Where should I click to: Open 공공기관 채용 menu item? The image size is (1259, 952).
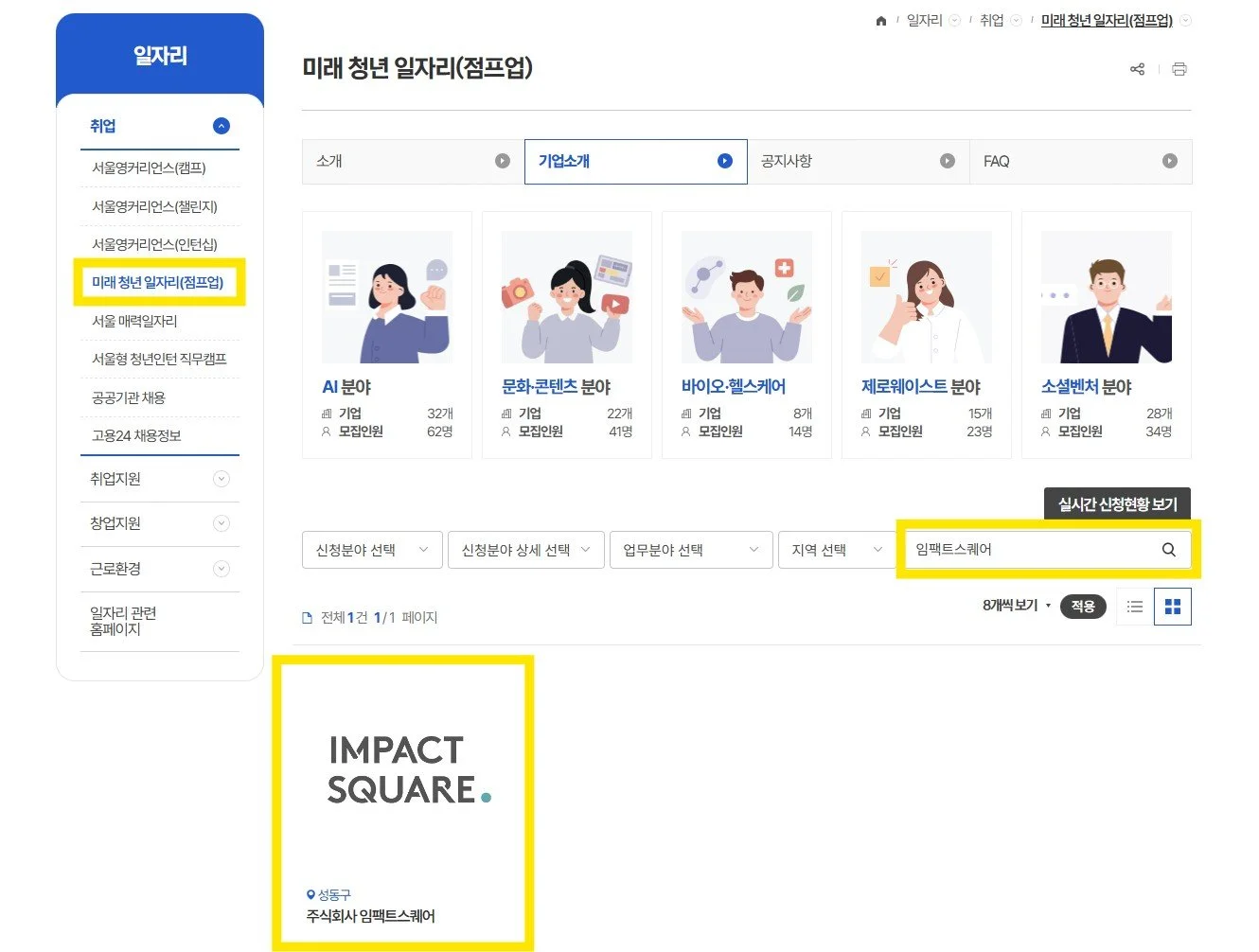(x=129, y=398)
